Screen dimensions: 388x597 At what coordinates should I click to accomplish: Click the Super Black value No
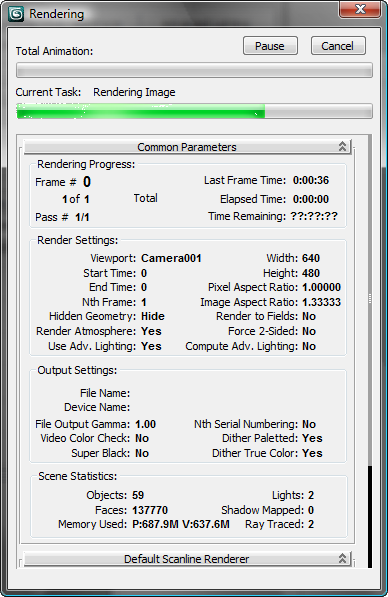click(142, 453)
